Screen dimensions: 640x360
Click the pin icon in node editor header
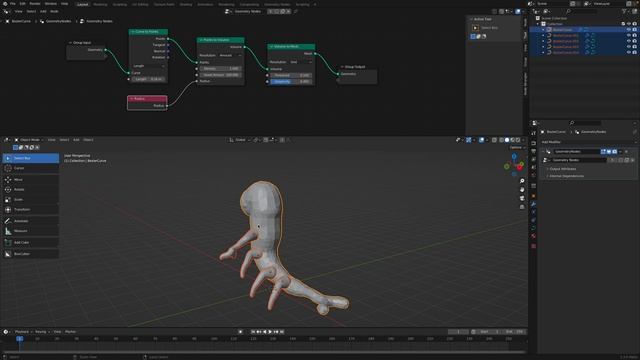click(x=296, y=11)
